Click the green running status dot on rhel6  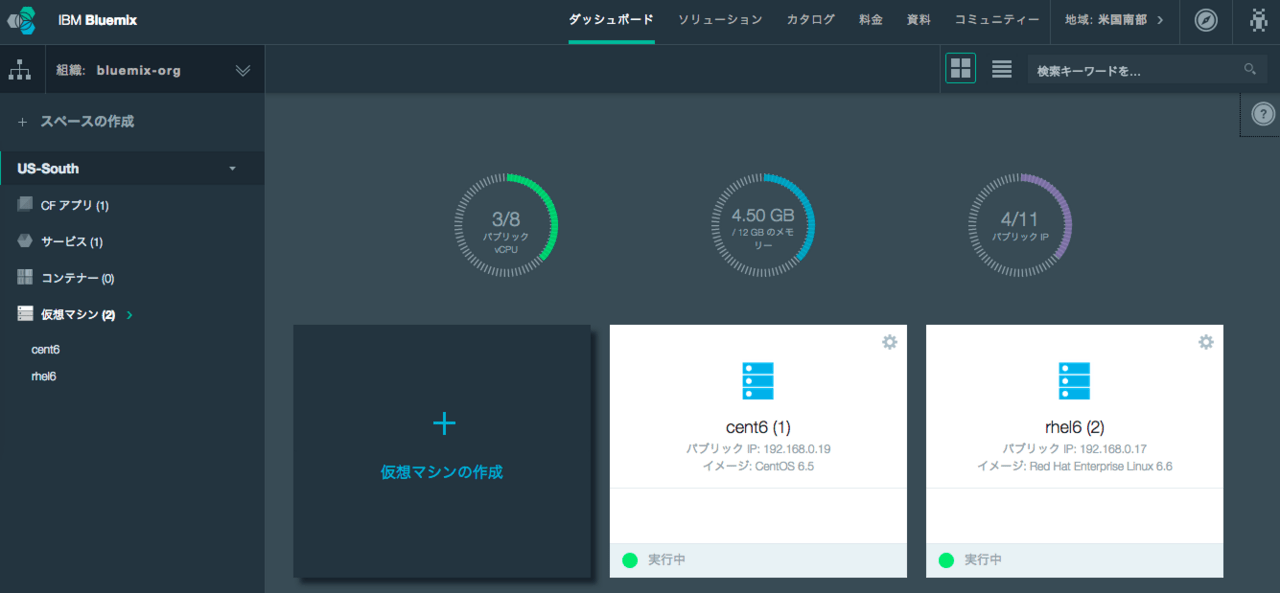click(946, 560)
